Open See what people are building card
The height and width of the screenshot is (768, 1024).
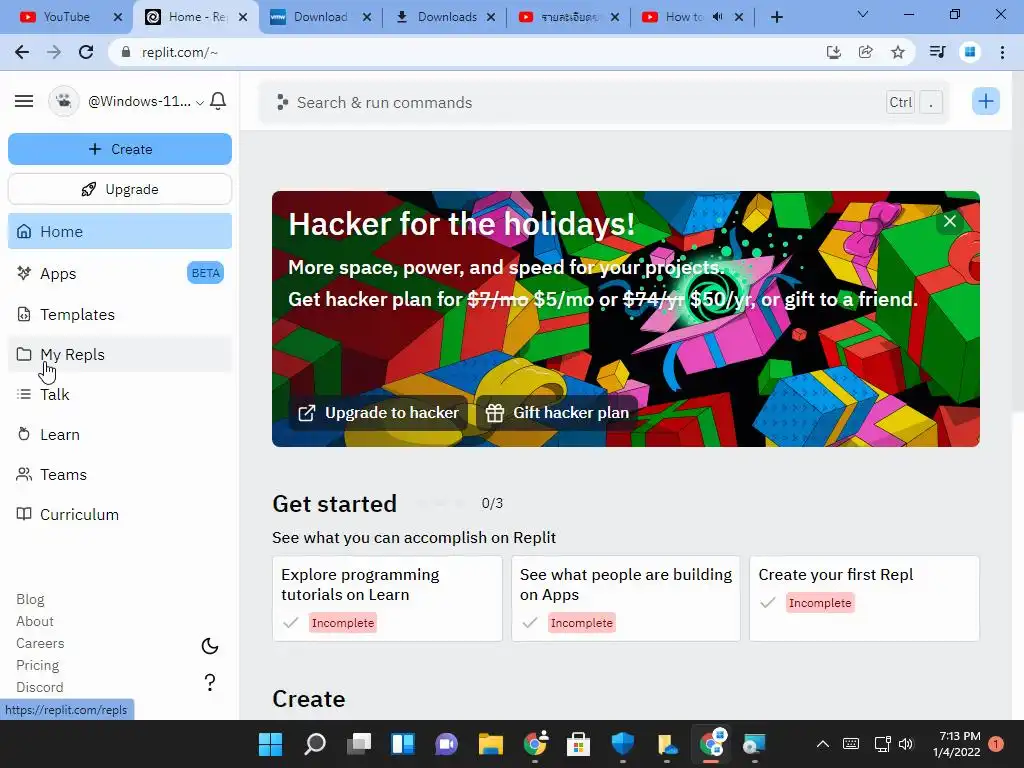pyautogui.click(x=626, y=598)
